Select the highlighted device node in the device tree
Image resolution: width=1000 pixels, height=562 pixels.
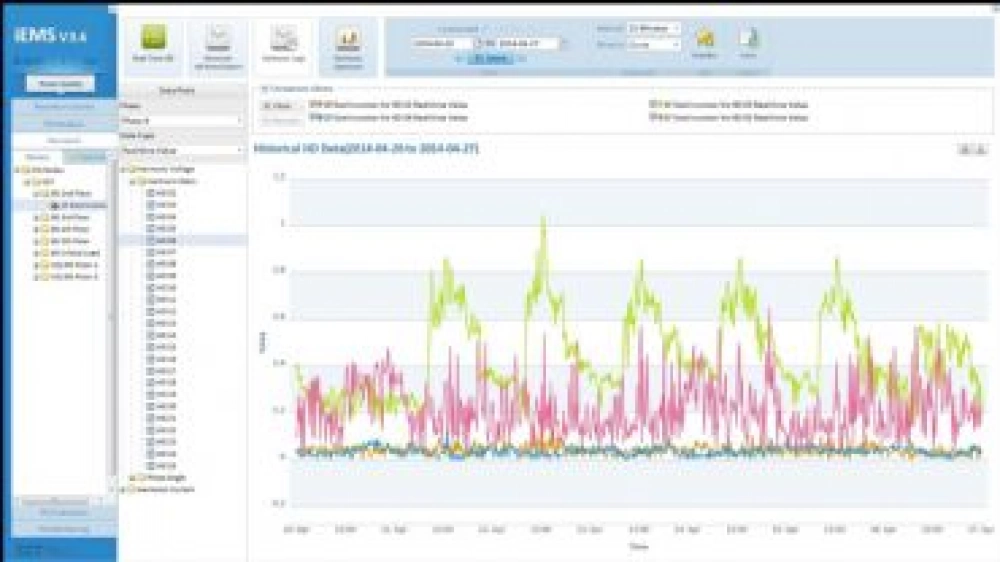81,204
